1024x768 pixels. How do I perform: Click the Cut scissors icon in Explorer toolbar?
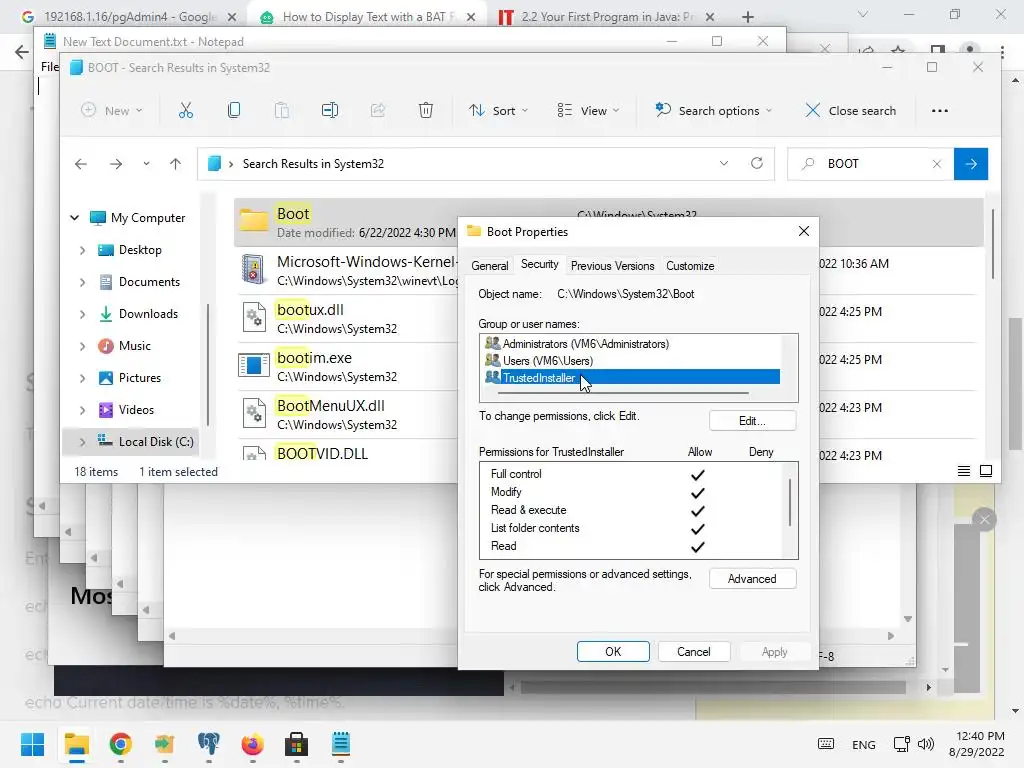click(185, 110)
